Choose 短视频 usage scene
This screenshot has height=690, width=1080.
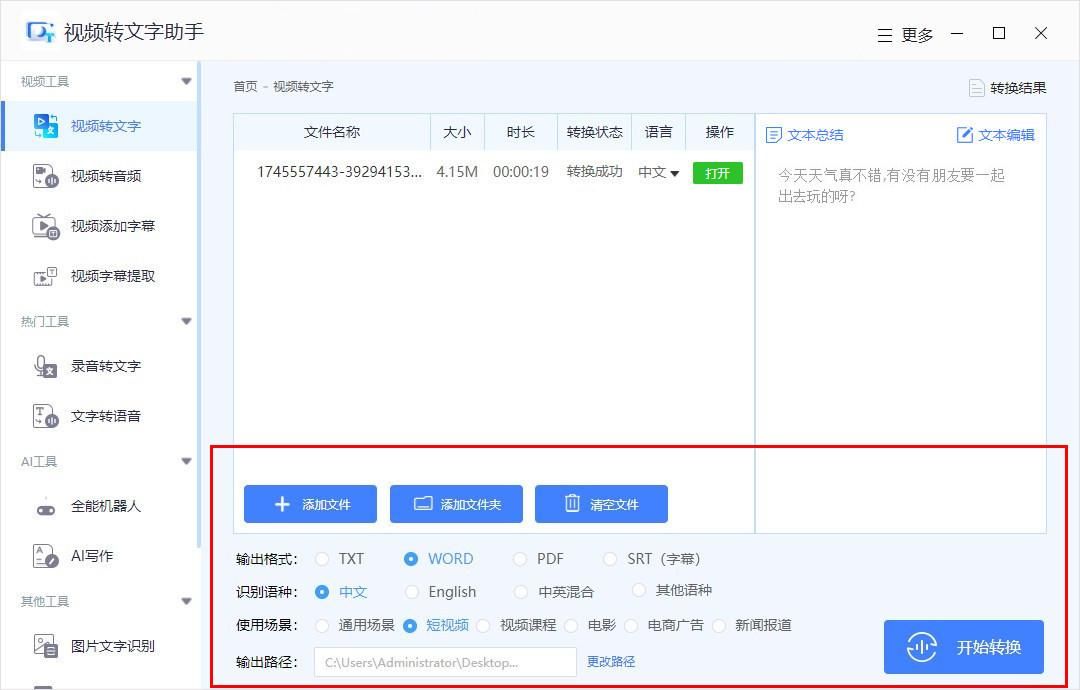click(410, 626)
